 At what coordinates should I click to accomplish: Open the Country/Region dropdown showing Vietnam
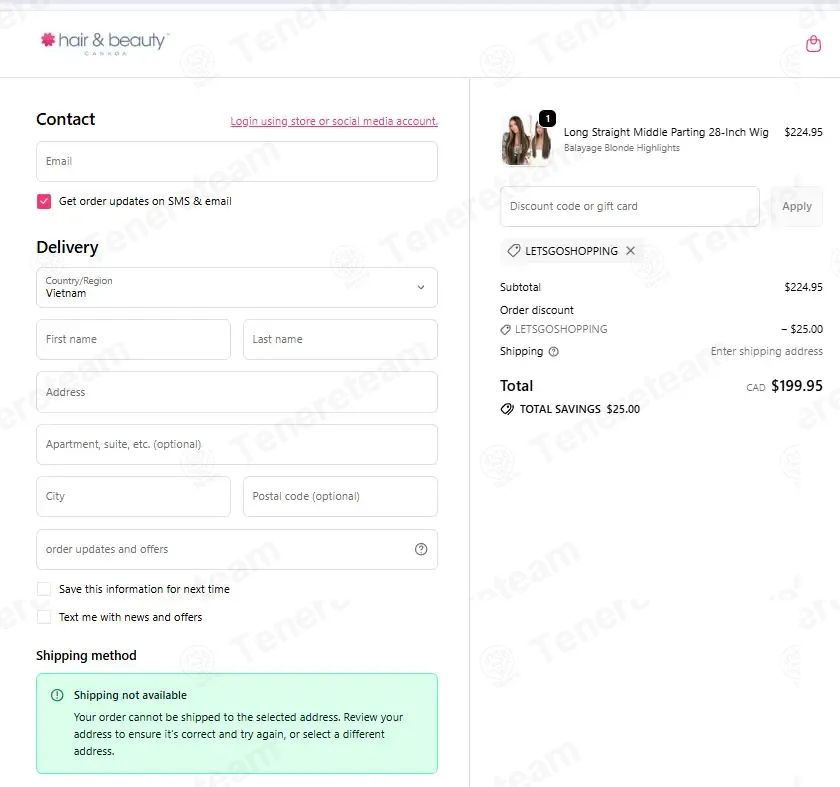237,288
